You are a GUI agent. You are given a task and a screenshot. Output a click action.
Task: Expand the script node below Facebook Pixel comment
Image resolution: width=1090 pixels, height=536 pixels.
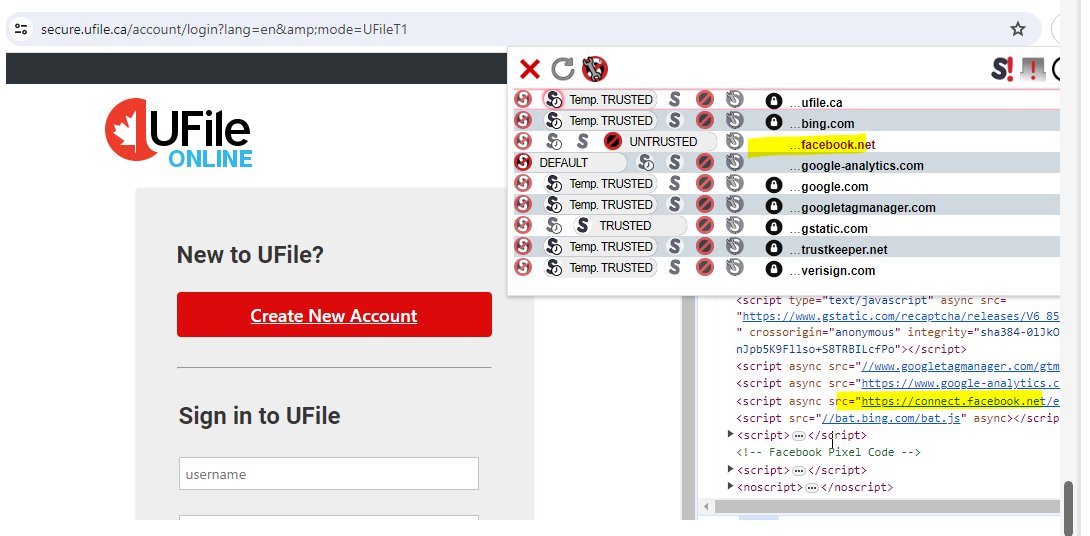731,469
